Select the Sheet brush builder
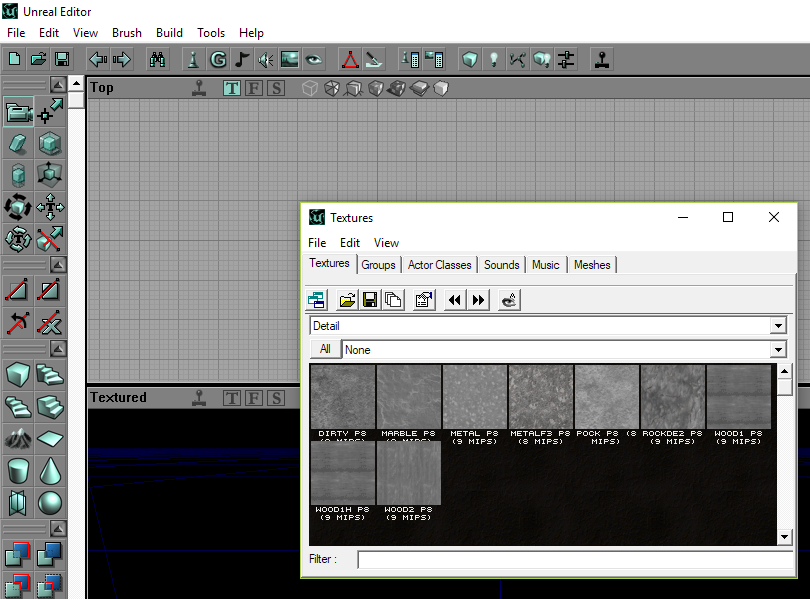Screen dimensions: 810x599 [50, 439]
